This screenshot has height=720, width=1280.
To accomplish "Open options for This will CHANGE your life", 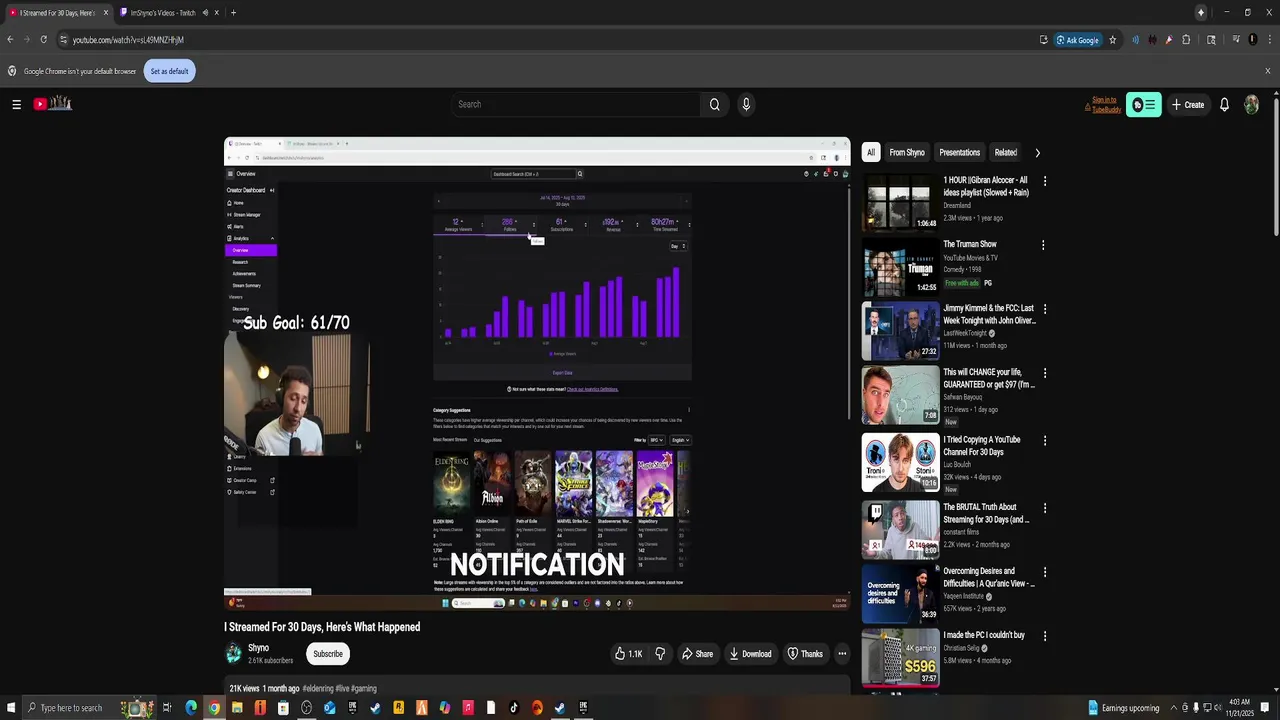I will click(1043, 373).
